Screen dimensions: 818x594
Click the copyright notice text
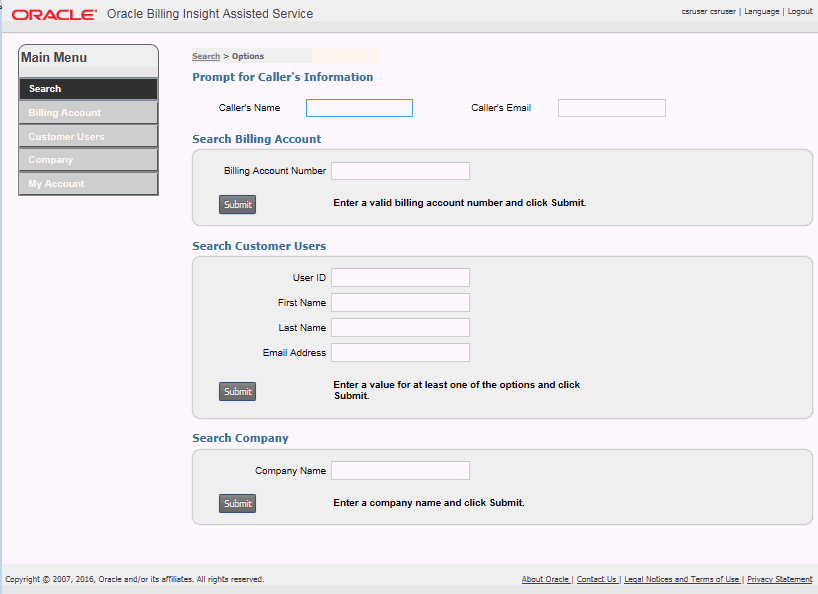135,579
